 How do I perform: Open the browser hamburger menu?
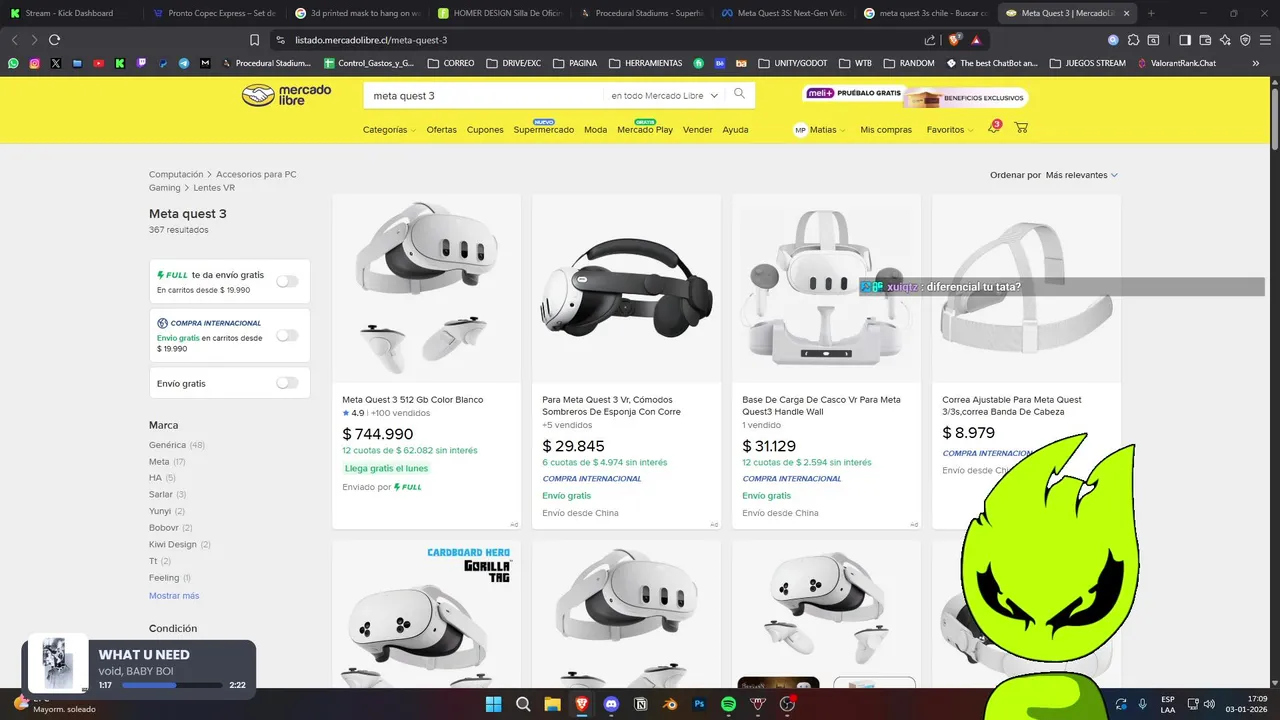(1265, 40)
